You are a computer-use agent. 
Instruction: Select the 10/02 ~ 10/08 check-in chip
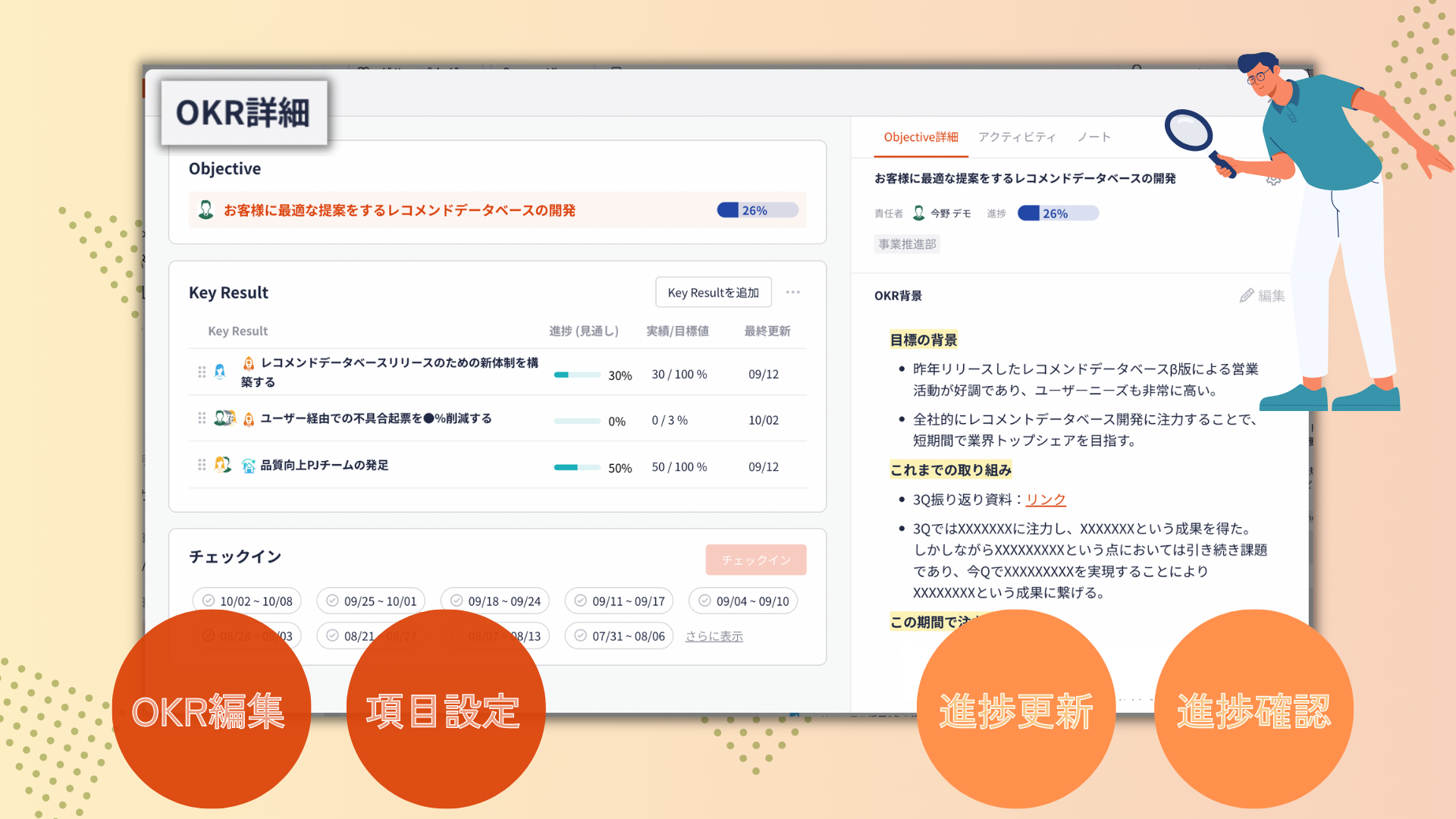tap(247, 601)
